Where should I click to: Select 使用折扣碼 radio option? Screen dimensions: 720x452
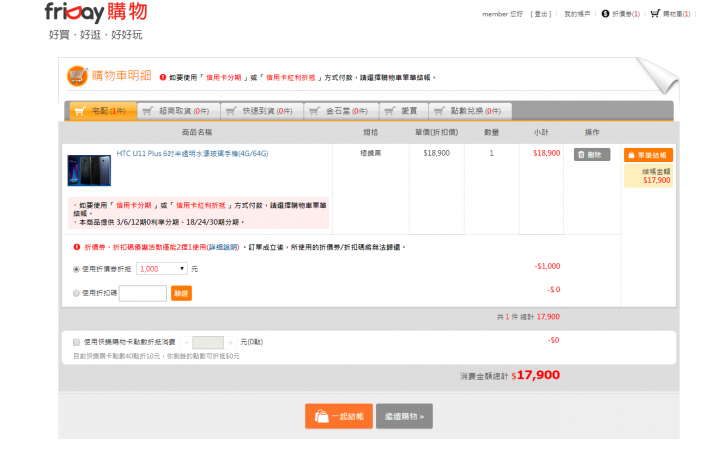click(76, 293)
